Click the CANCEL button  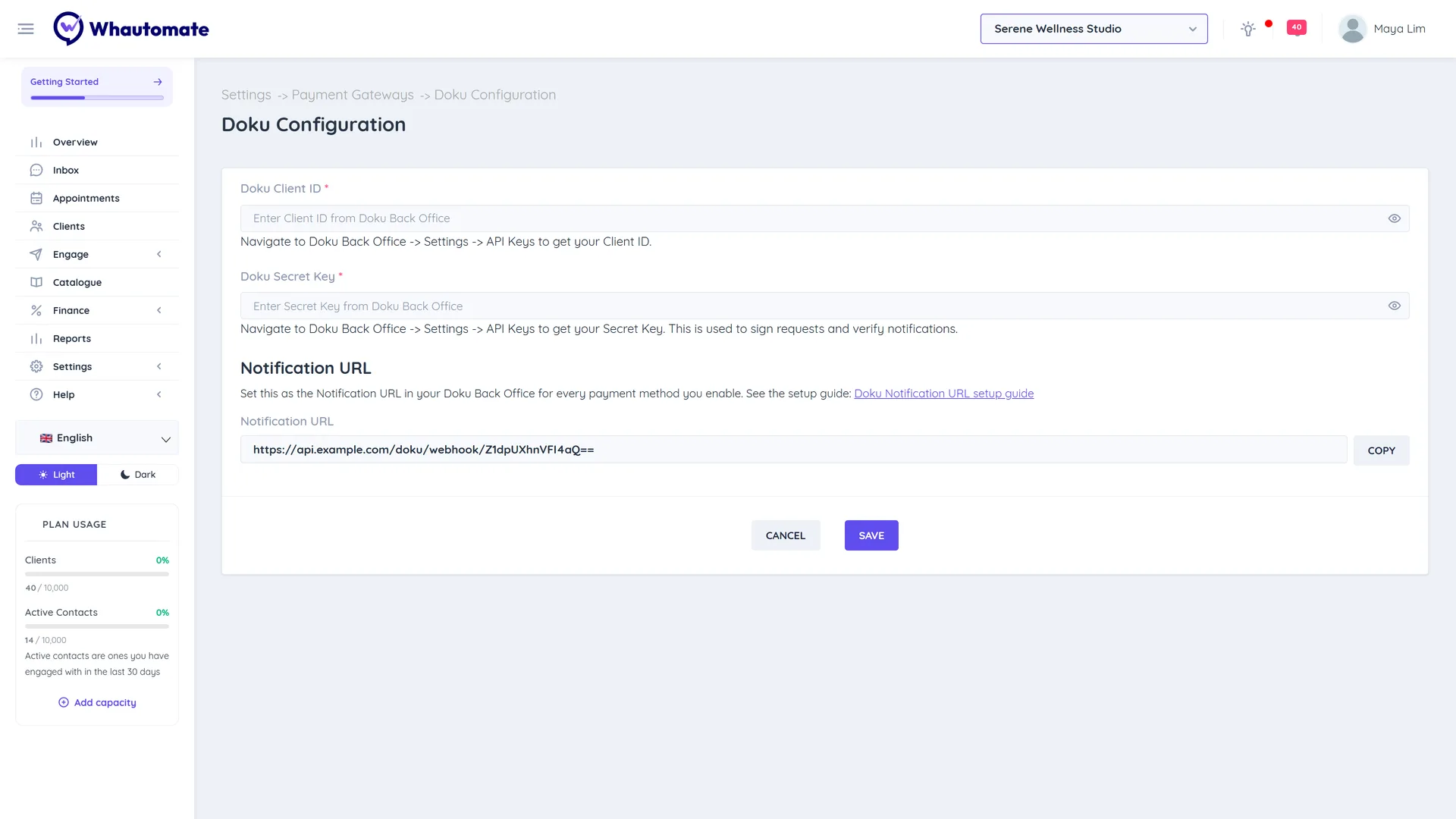tap(786, 535)
